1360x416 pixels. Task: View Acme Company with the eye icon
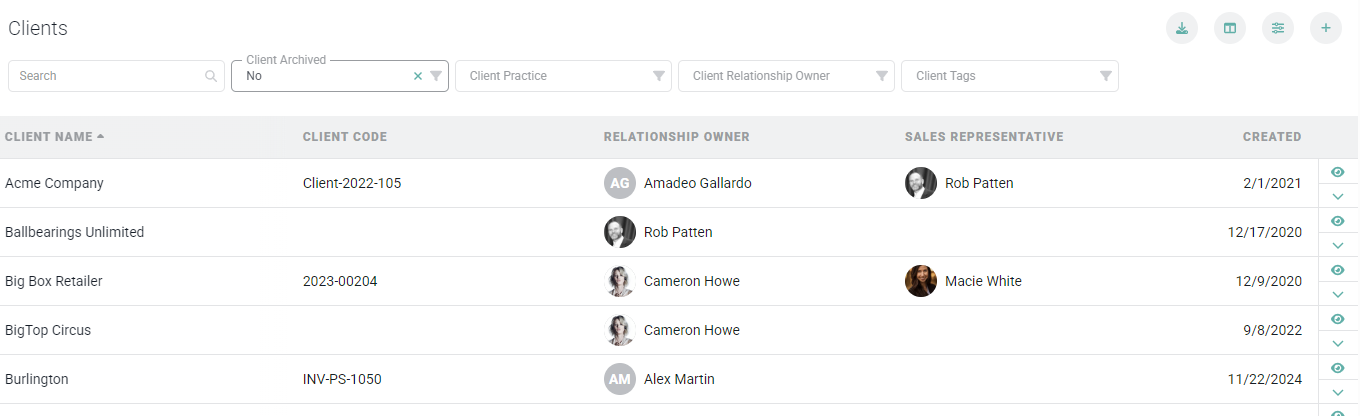click(x=1338, y=172)
